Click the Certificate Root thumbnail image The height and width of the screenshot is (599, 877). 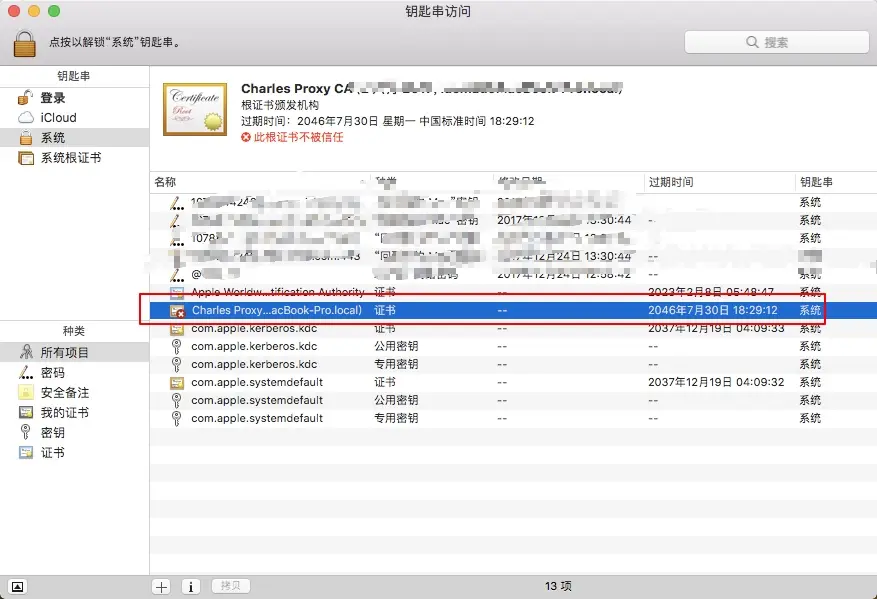click(x=195, y=109)
